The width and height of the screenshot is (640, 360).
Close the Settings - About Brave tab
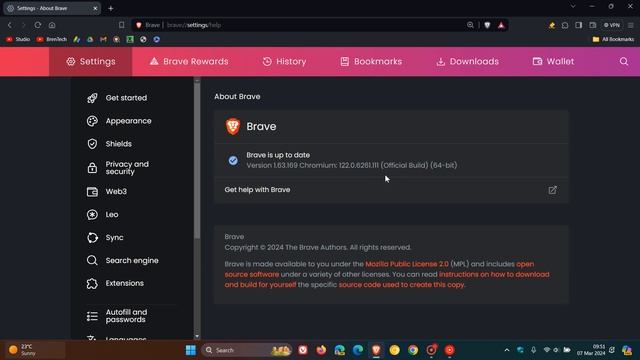95,8
